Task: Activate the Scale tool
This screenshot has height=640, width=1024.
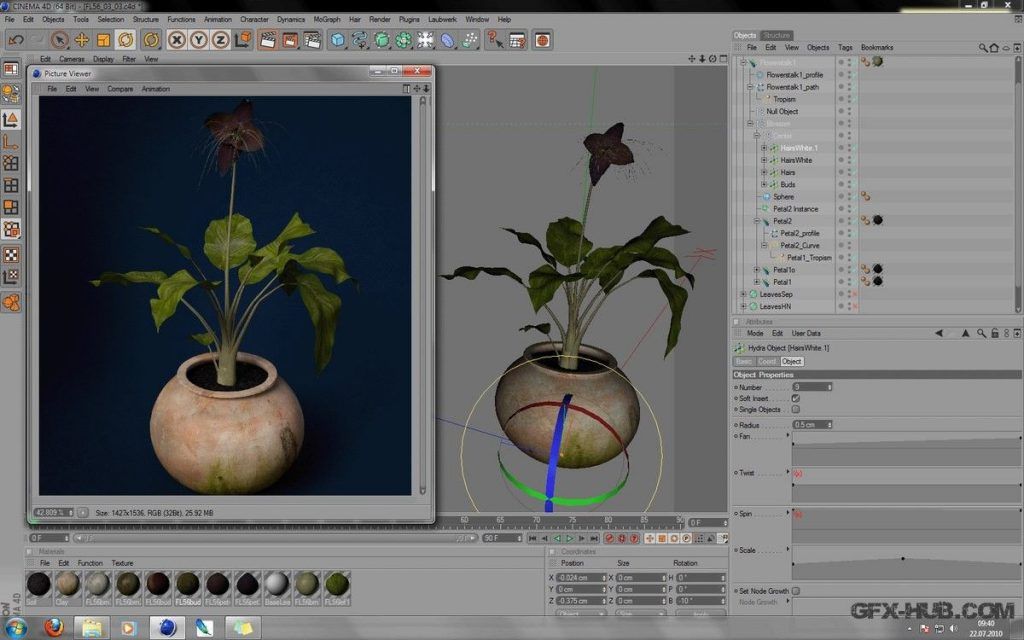Action: click(x=103, y=40)
